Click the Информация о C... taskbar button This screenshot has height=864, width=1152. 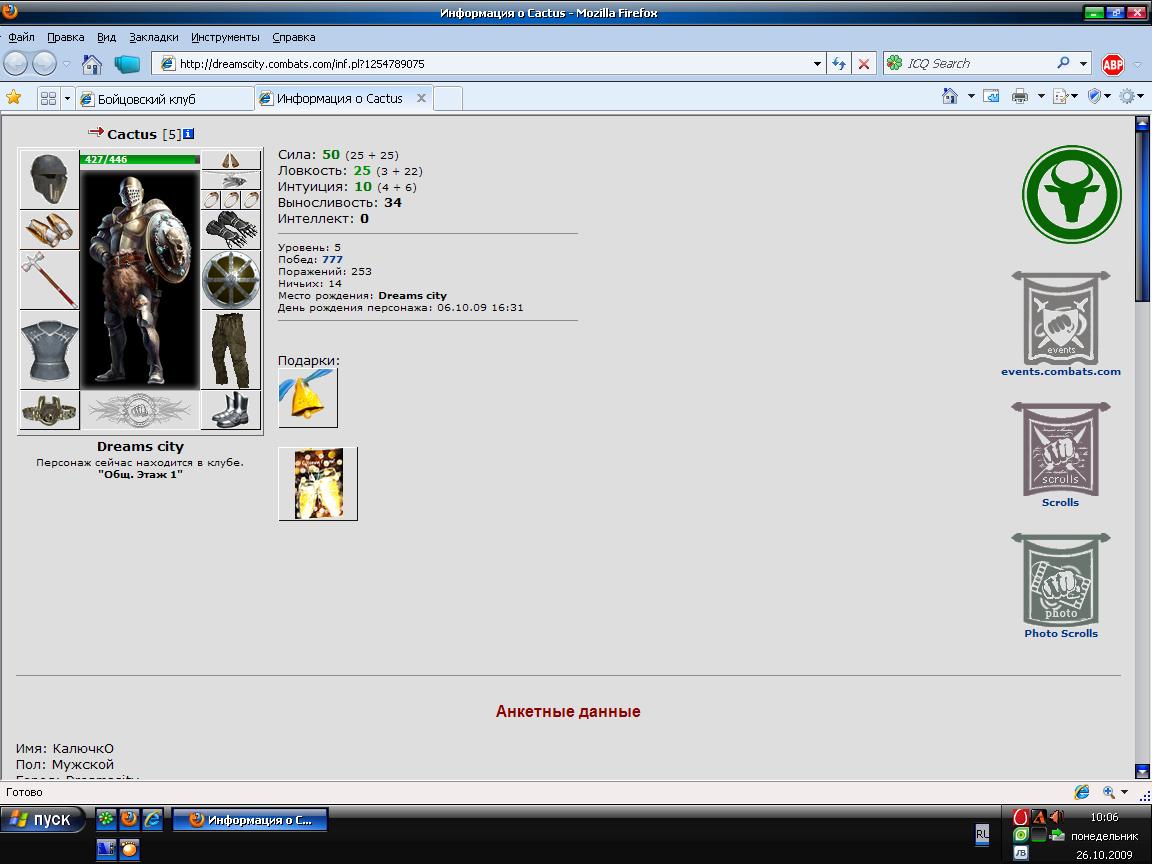[250, 820]
